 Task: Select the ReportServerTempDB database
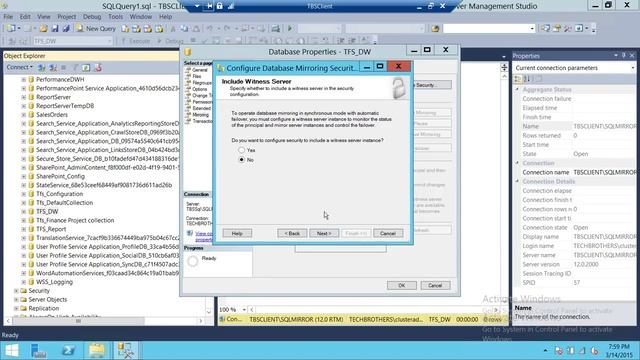coord(65,106)
